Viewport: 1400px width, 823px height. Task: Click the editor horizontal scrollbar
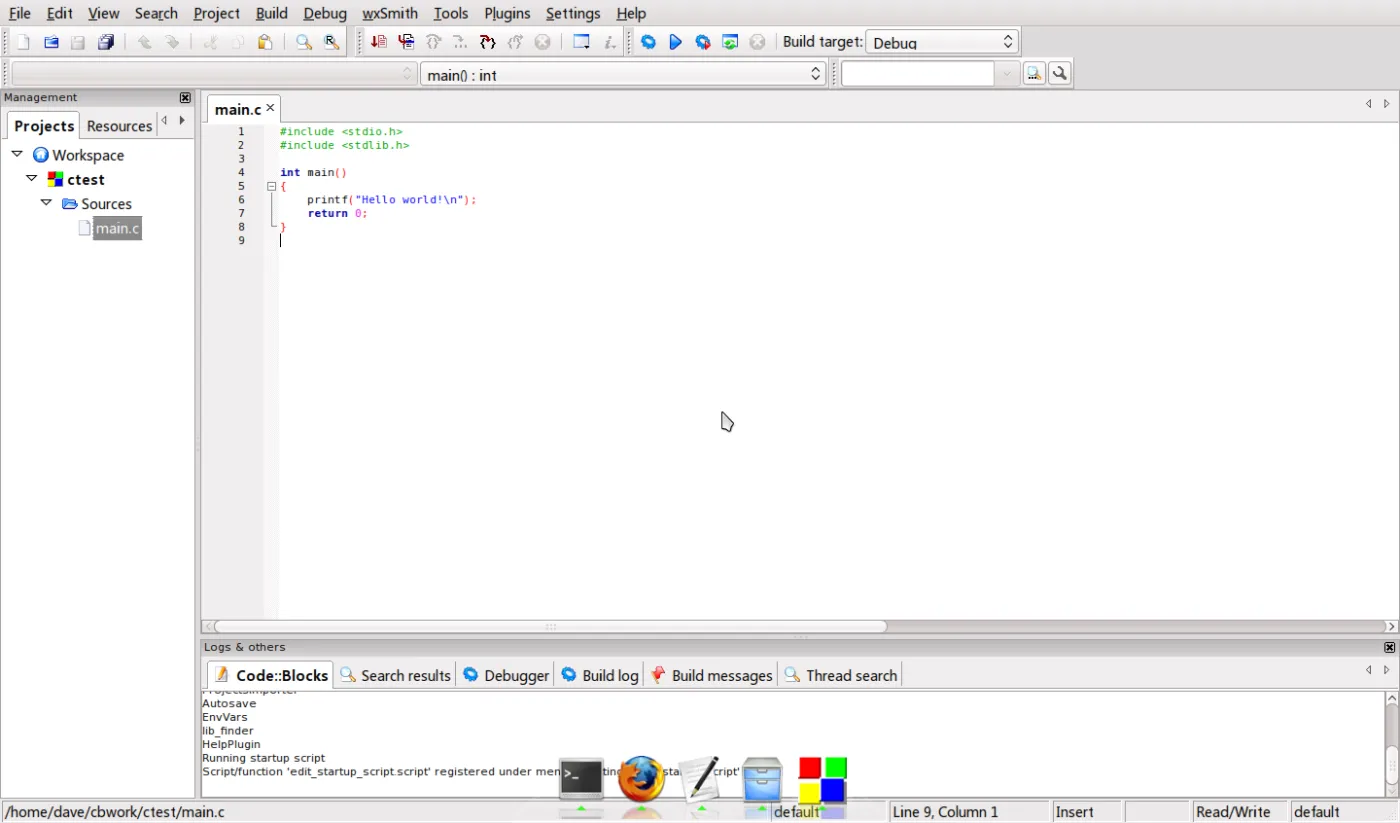pyautogui.click(x=551, y=626)
